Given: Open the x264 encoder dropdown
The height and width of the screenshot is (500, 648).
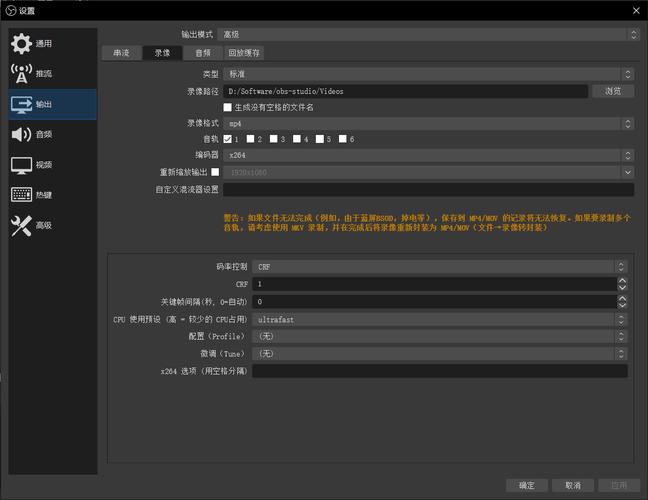Looking at the screenshot, I should [429, 155].
